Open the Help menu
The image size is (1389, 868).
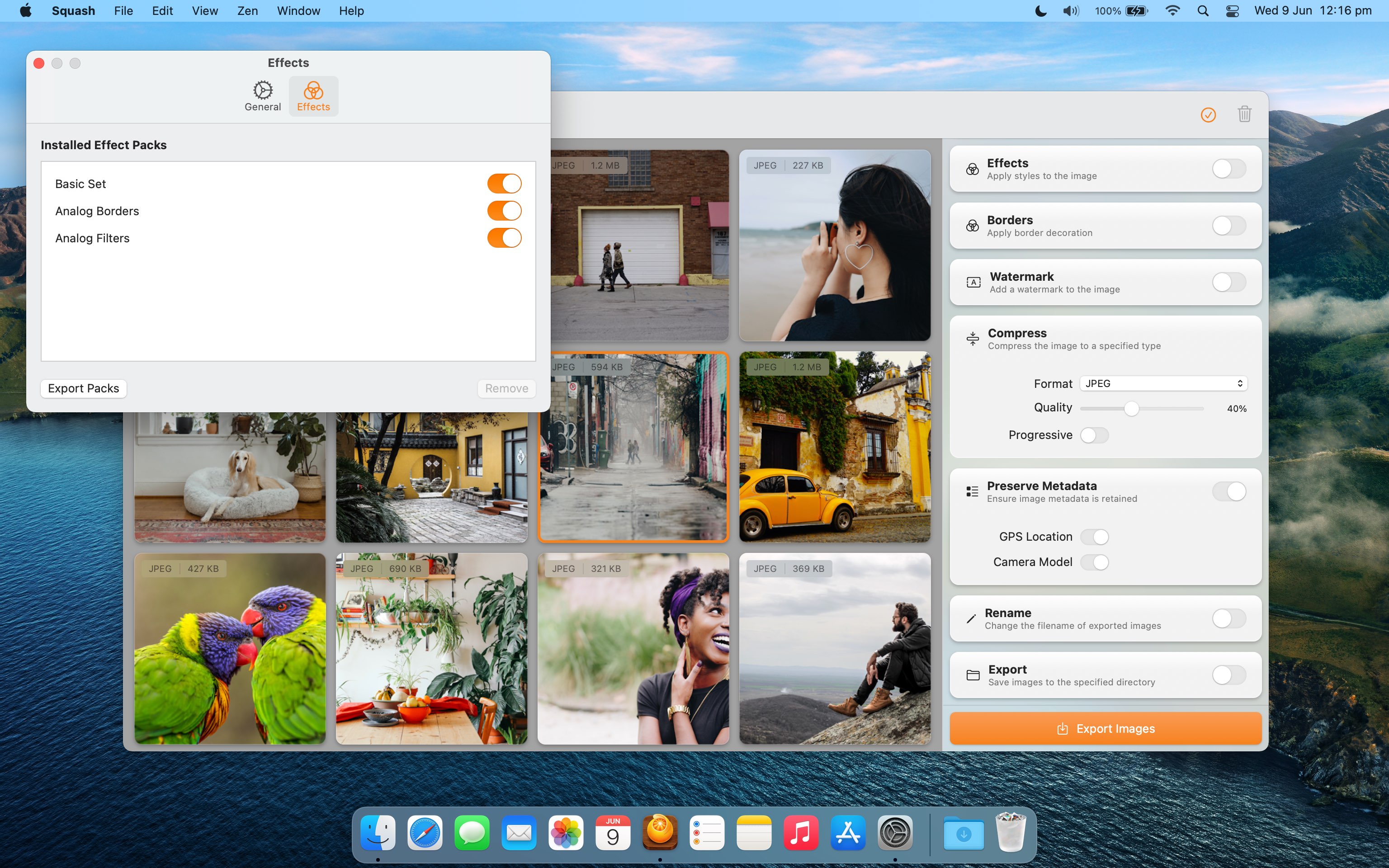[351, 11]
